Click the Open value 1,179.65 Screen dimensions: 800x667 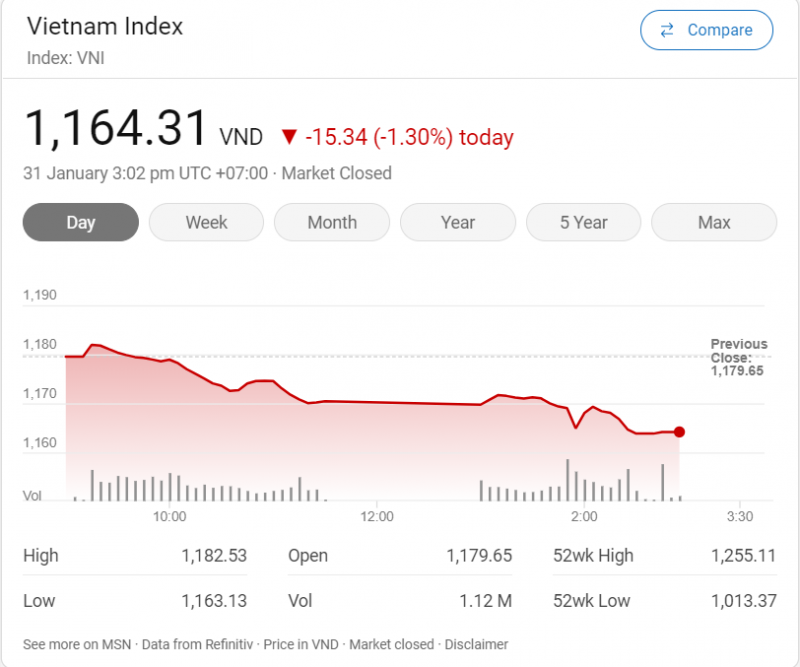479,556
